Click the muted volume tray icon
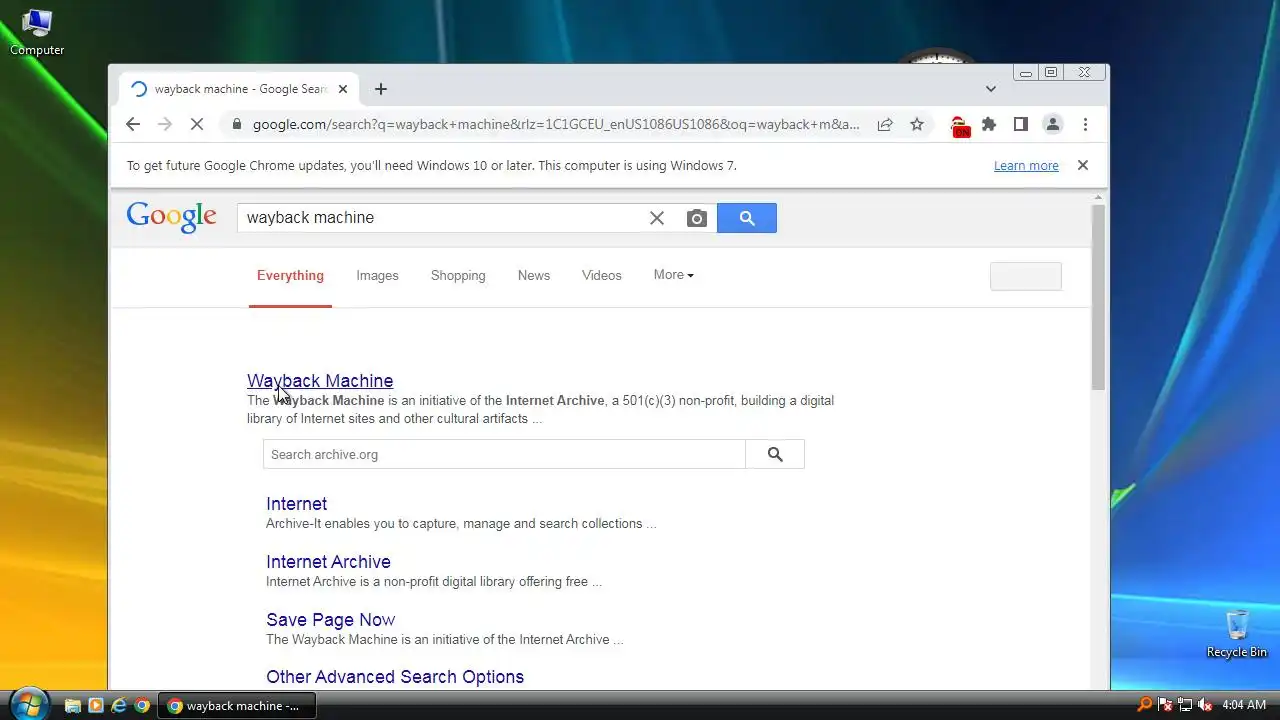1280x720 pixels. (x=1205, y=705)
